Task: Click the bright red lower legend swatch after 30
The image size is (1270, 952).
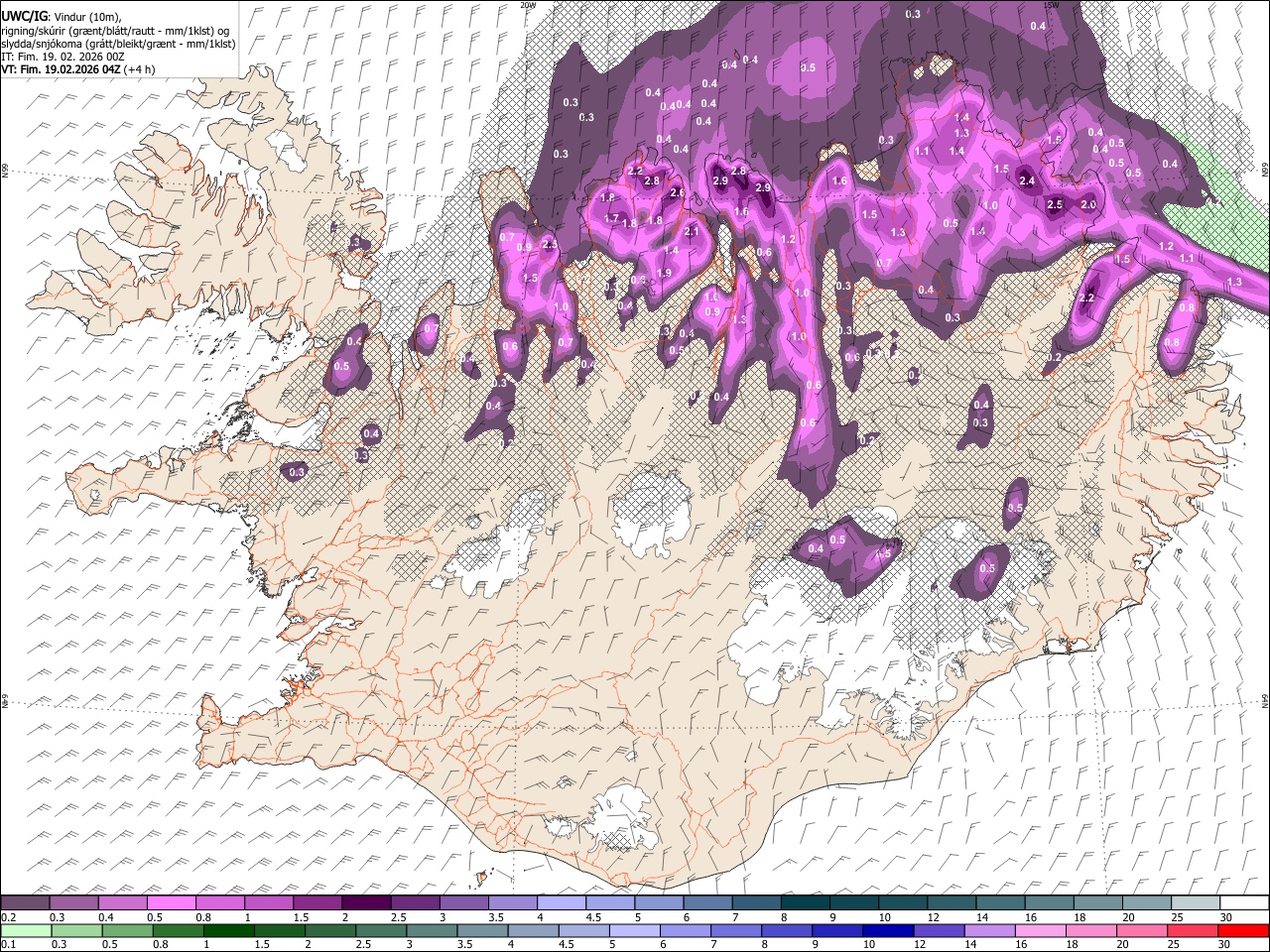Action: (1244, 930)
